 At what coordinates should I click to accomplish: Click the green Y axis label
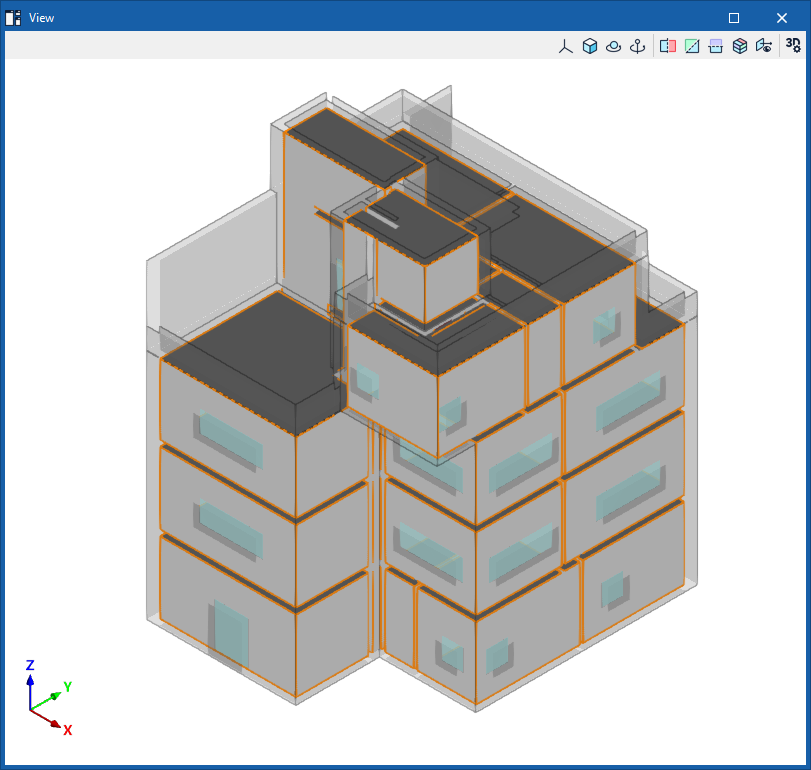pyautogui.click(x=68, y=686)
